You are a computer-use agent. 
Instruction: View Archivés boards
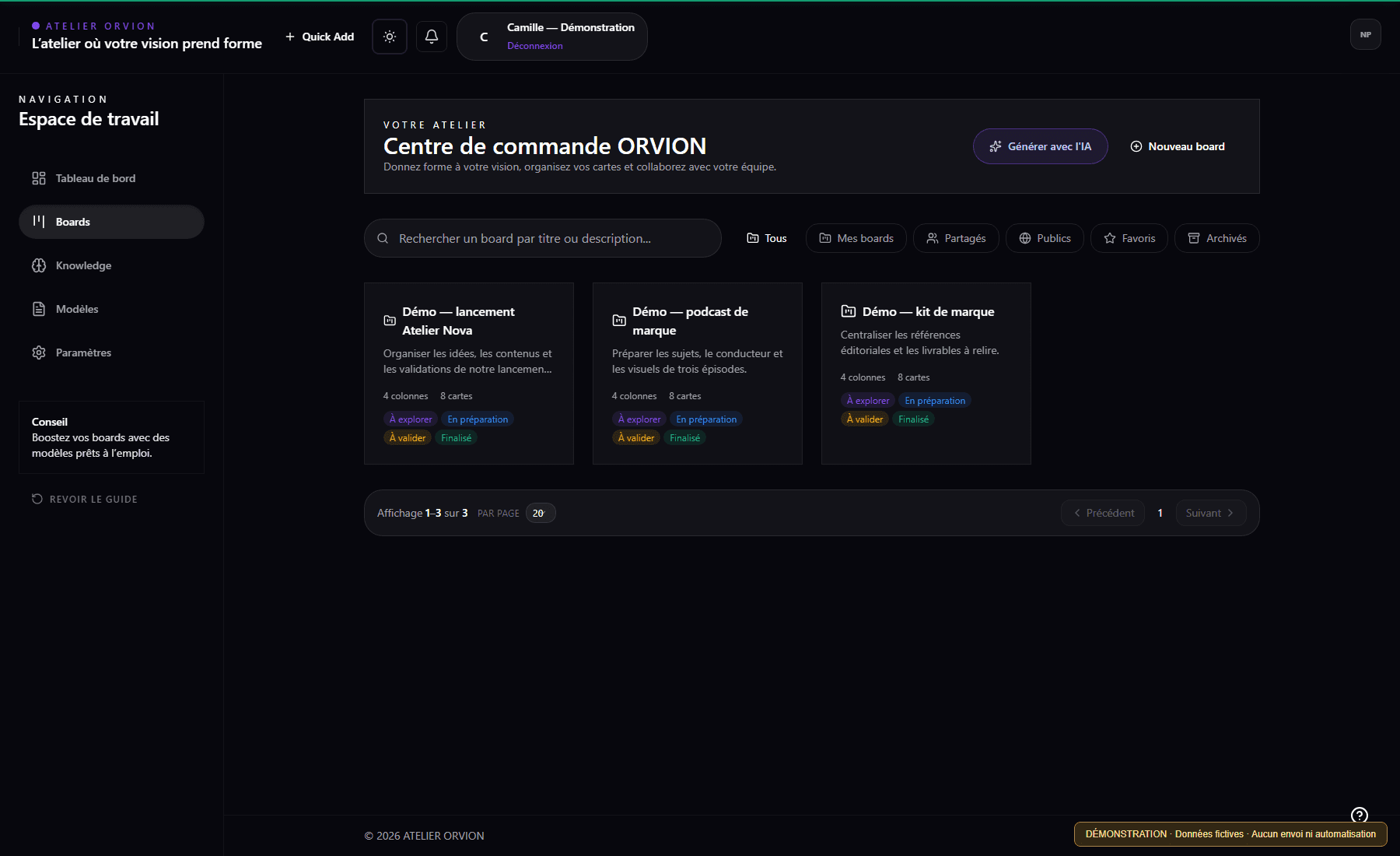point(1217,238)
